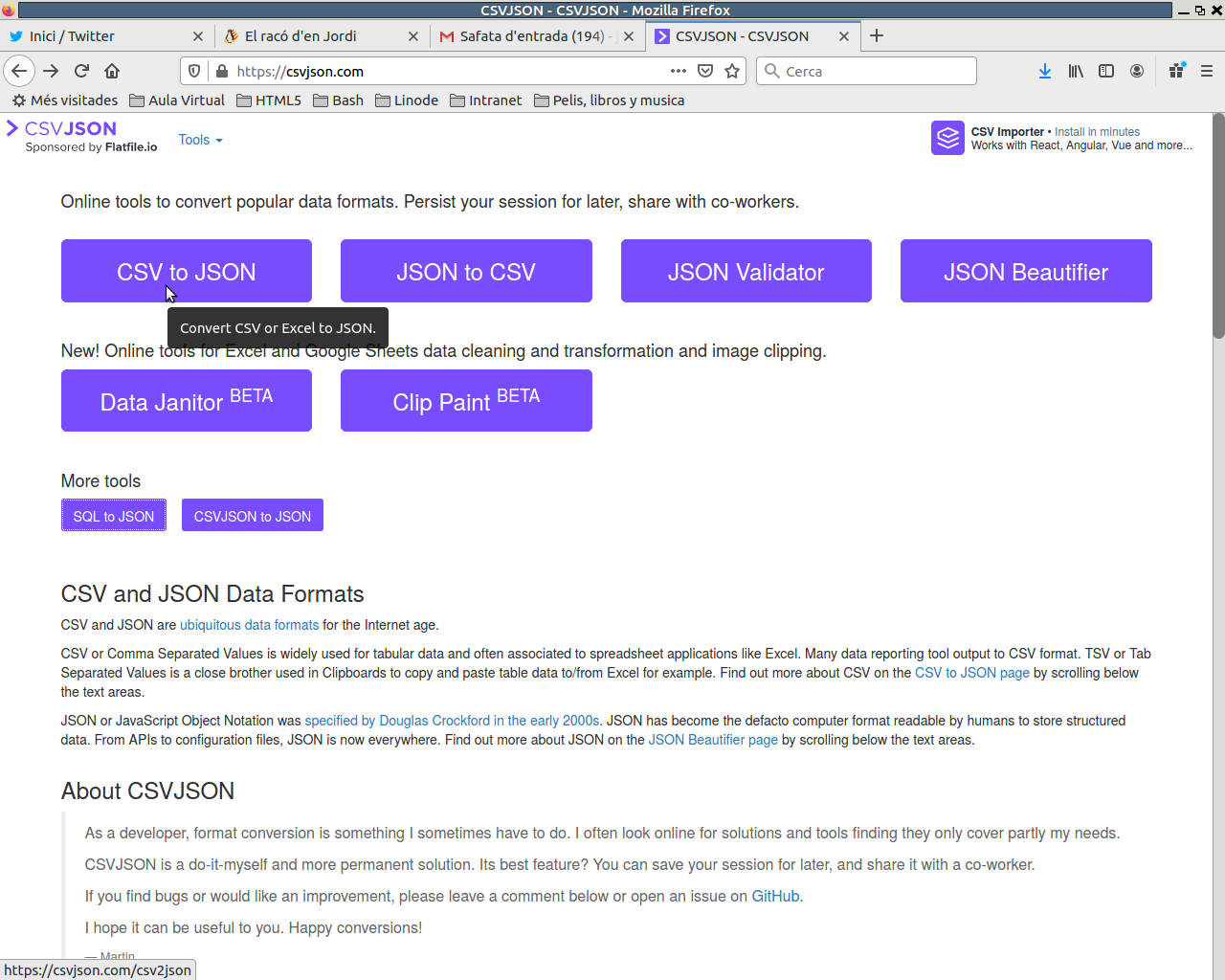1225x980 pixels.
Task: Open SQL to JSON tool
Action: tap(114, 515)
